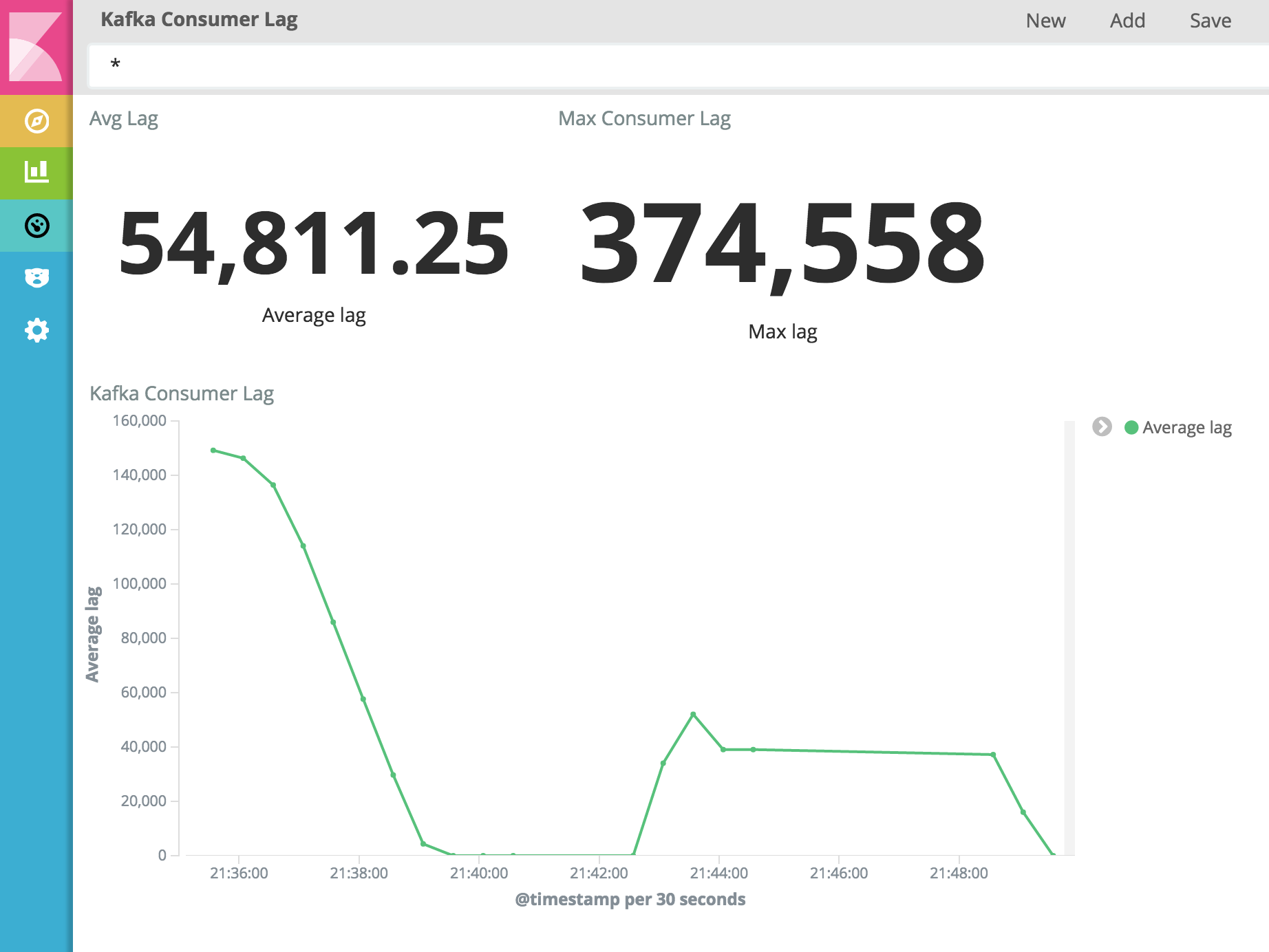
Task: Open the Management gear icon
Action: 36,330
